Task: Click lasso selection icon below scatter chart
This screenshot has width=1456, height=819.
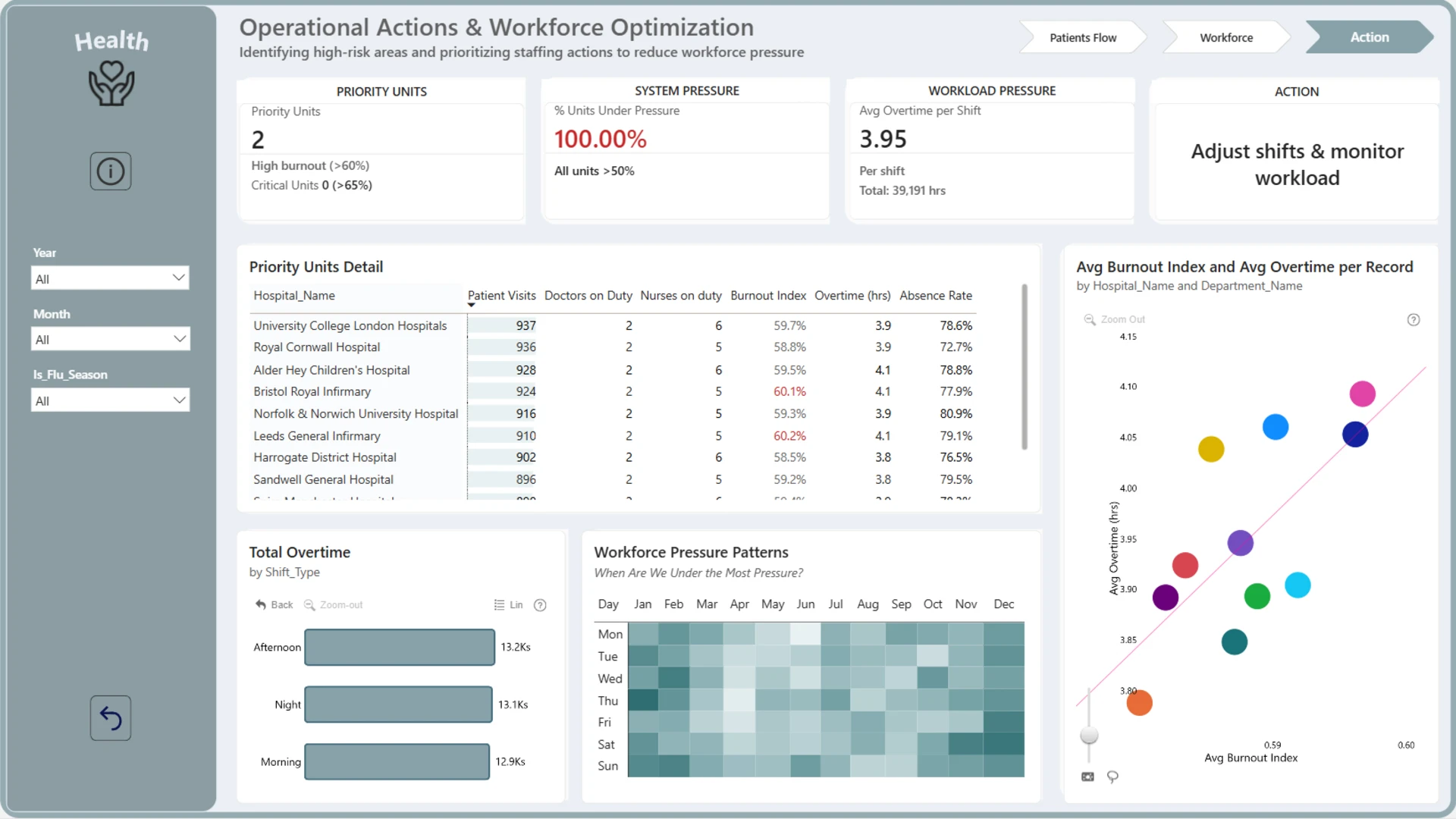Action: pyautogui.click(x=1112, y=777)
